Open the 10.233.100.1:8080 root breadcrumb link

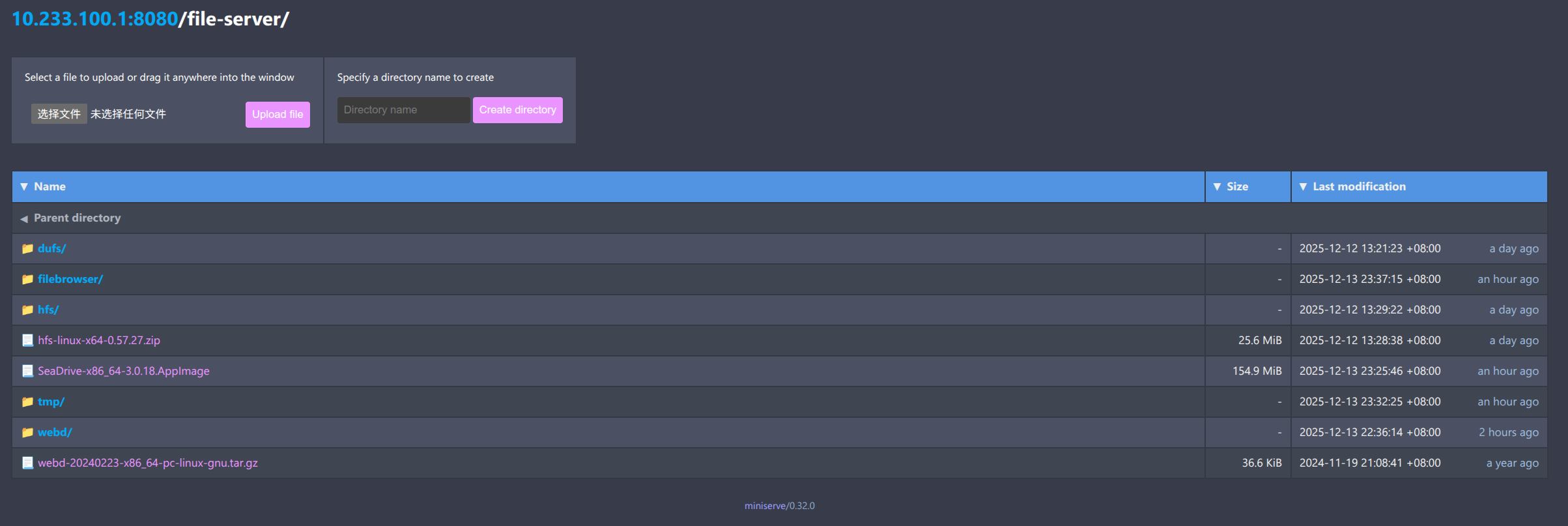94,19
